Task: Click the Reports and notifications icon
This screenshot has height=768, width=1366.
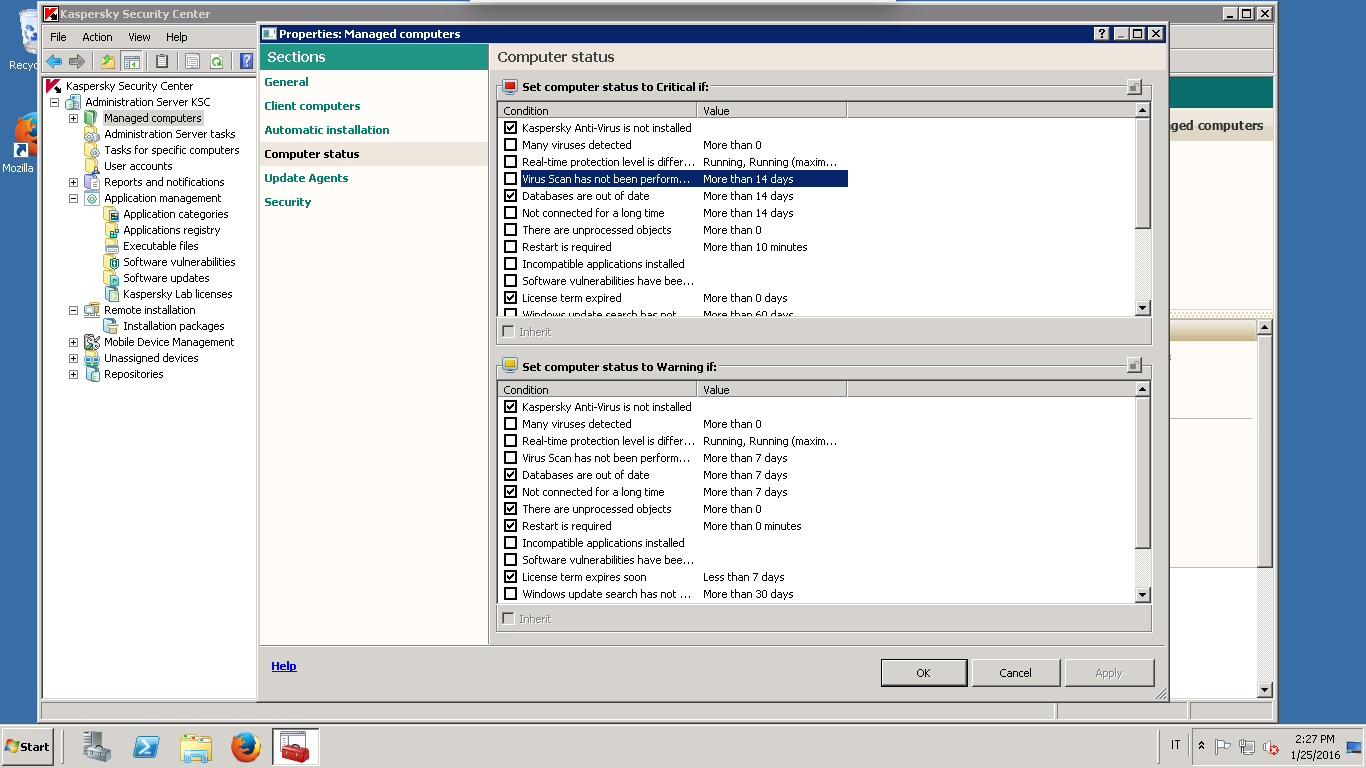Action: coord(92,182)
